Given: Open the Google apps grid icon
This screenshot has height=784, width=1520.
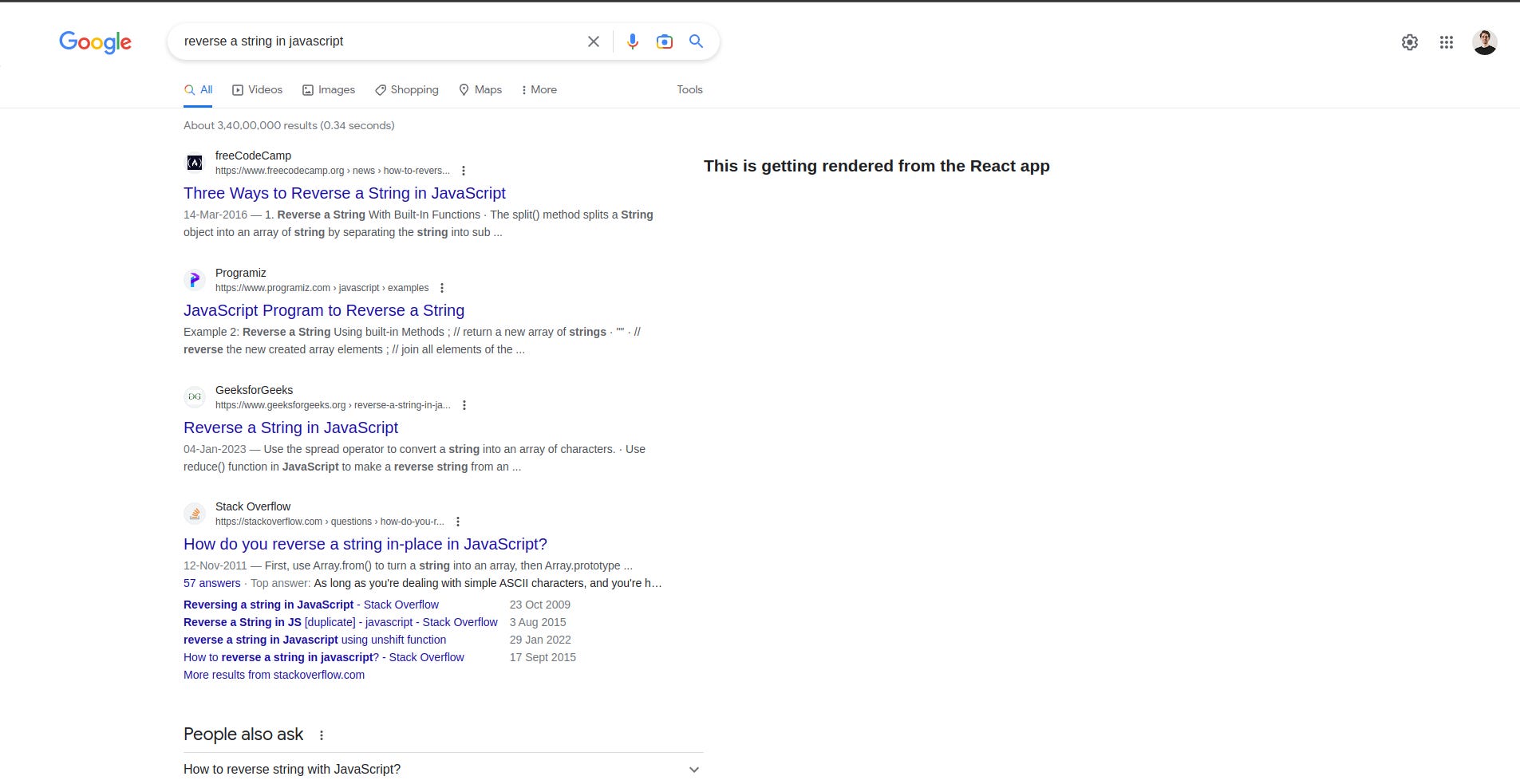Looking at the screenshot, I should 1447,42.
